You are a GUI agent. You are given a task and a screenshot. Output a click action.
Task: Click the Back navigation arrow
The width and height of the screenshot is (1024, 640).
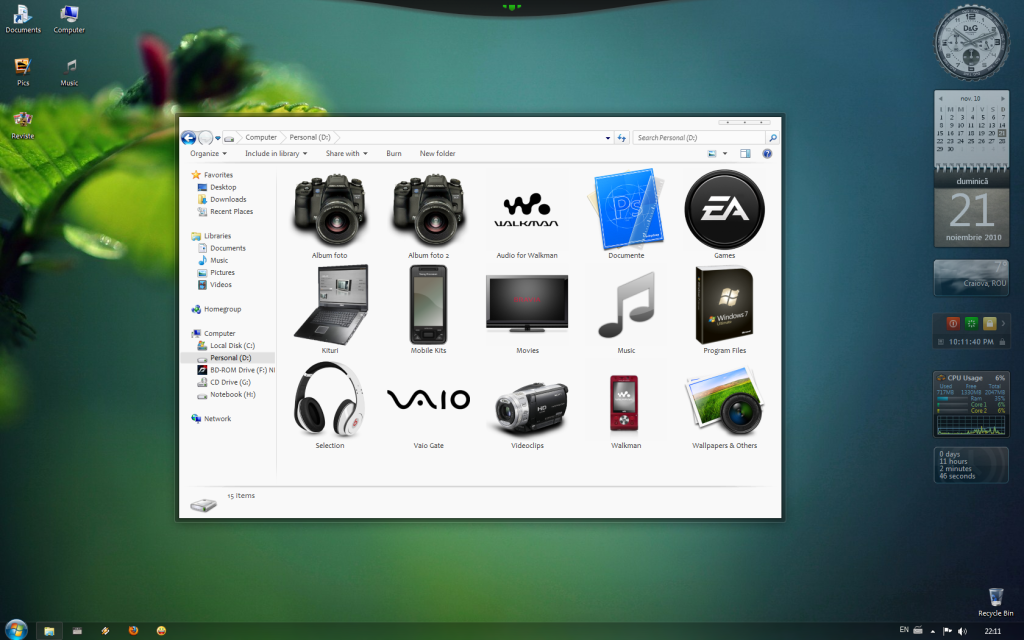pyautogui.click(x=188, y=138)
